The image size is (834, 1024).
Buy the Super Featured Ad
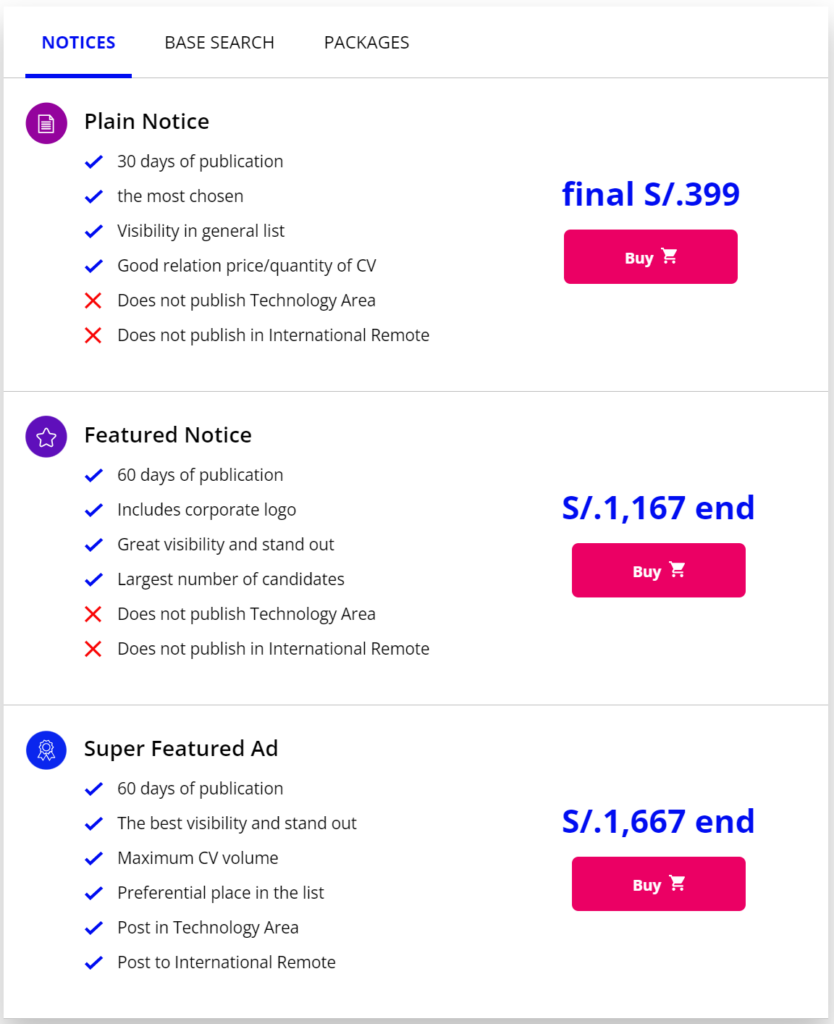[658, 884]
